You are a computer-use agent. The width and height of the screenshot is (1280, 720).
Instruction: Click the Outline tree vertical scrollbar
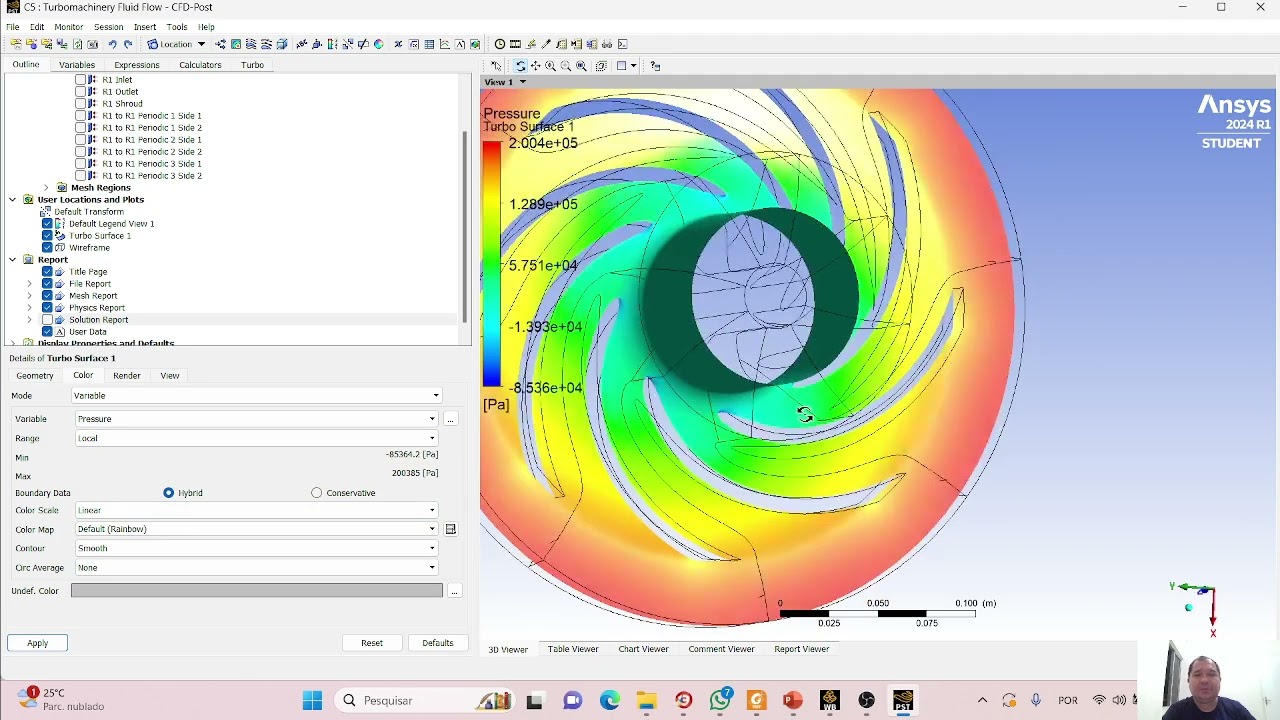pyautogui.click(x=465, y=225)
